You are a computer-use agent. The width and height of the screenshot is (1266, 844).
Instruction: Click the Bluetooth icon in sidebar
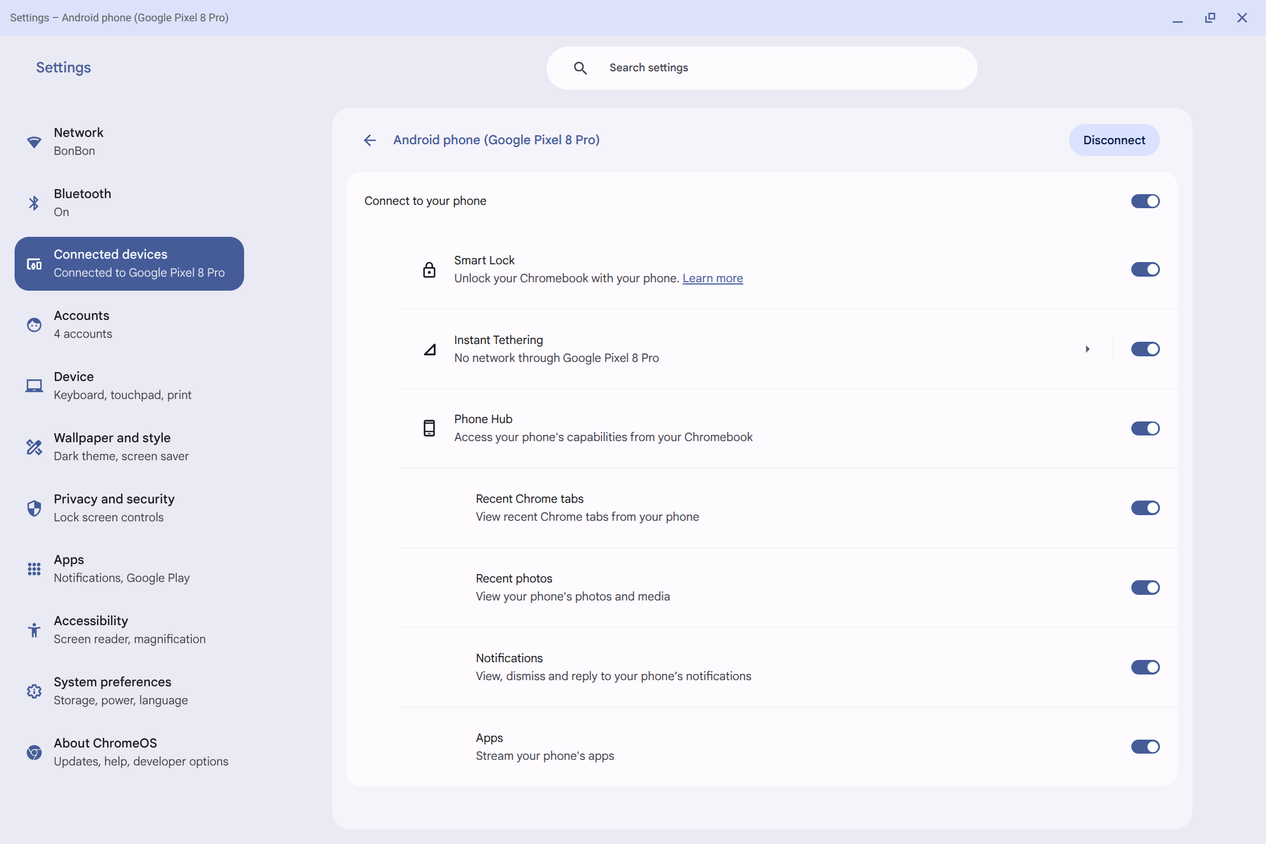pos(34,203)
